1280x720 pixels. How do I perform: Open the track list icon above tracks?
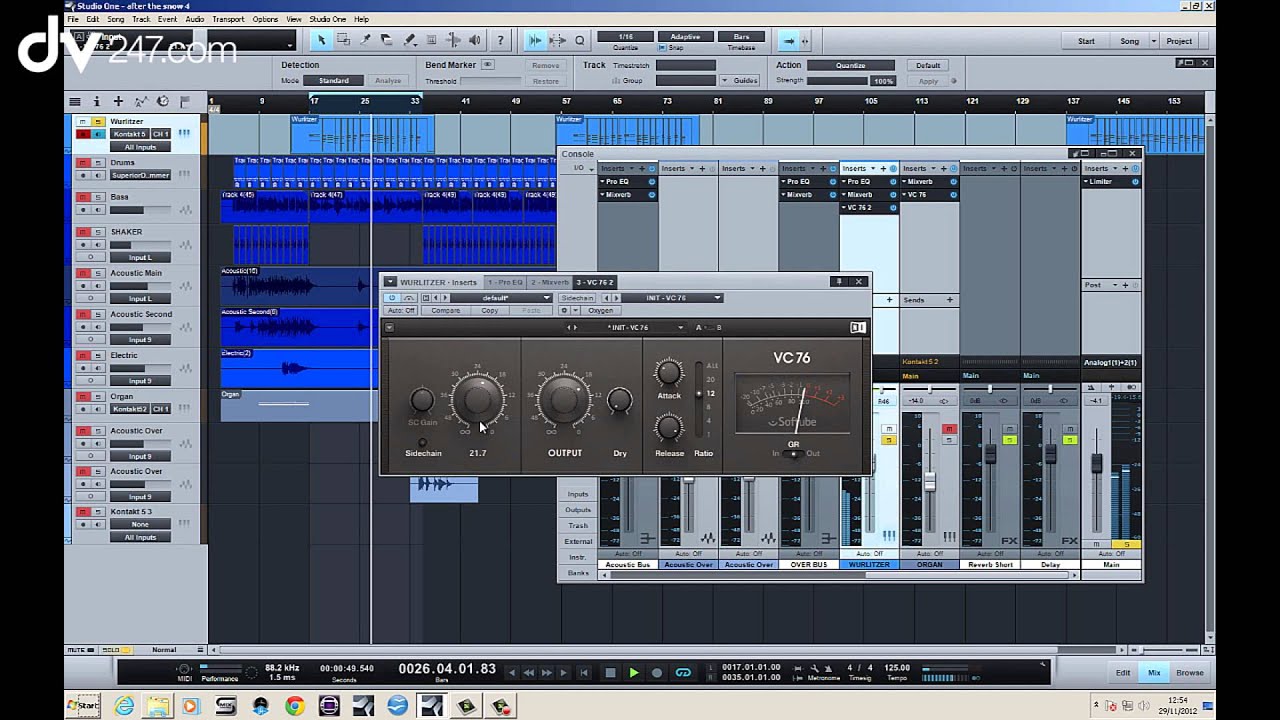(x=74, y=101)
